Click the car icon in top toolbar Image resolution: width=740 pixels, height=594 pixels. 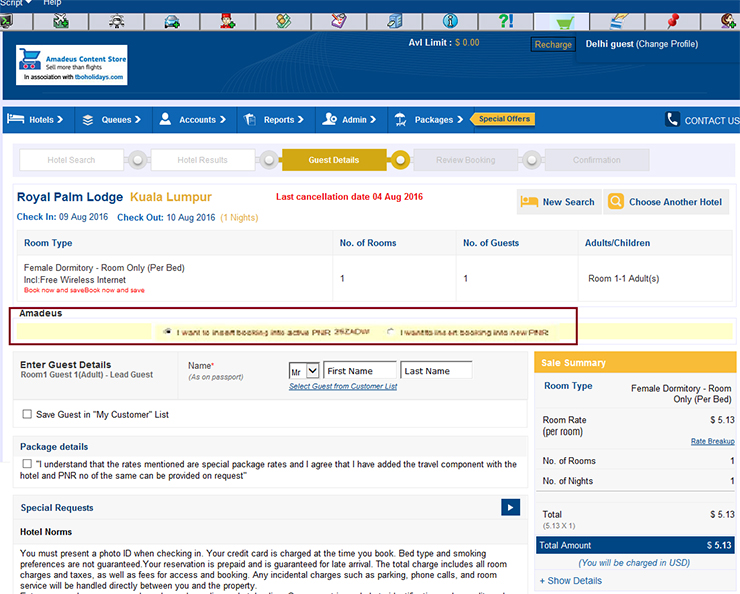[x=171, y=21]
